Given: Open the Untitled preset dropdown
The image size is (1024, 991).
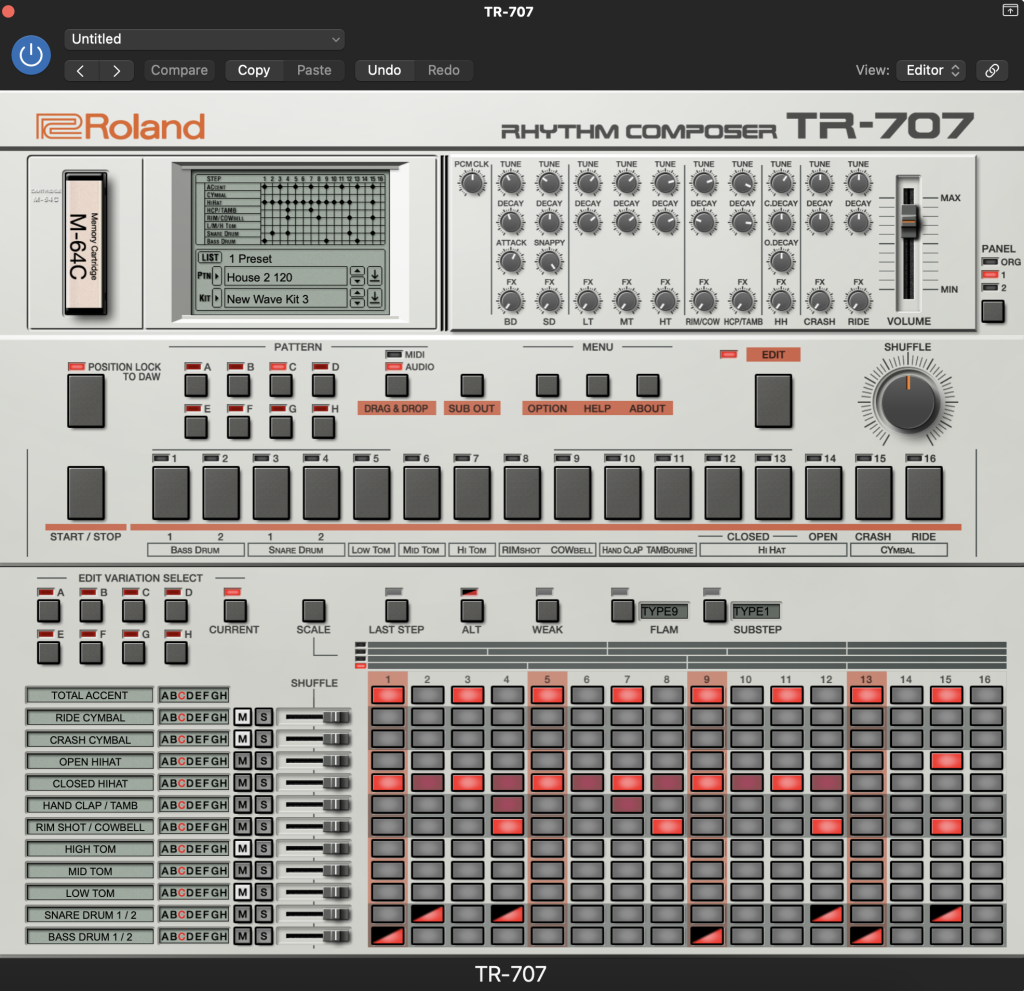Looking at the screenshot, I should coord(204,39).
